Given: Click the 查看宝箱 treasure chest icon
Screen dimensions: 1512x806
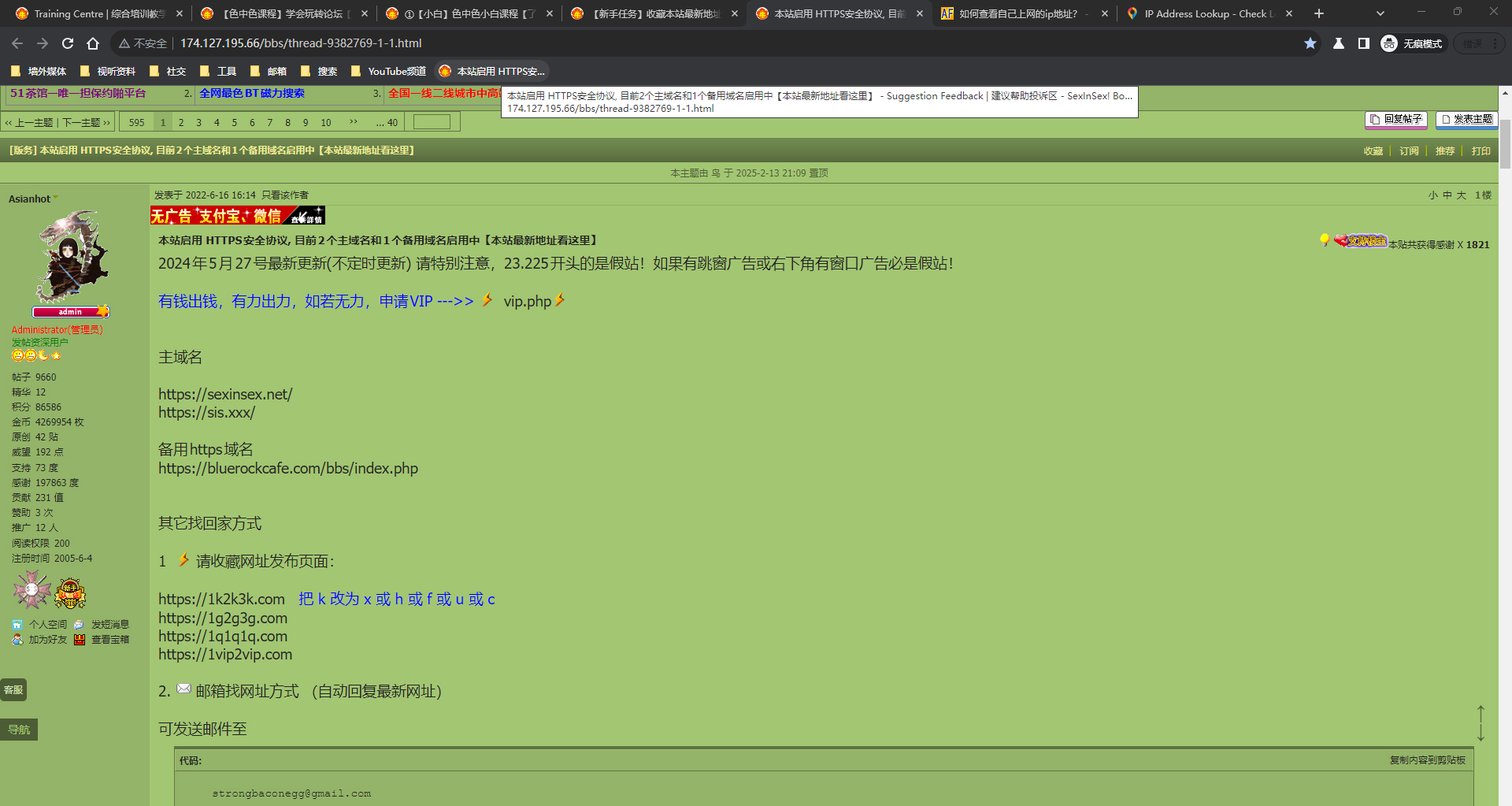Looking at the screenshot, I should 79,640.
